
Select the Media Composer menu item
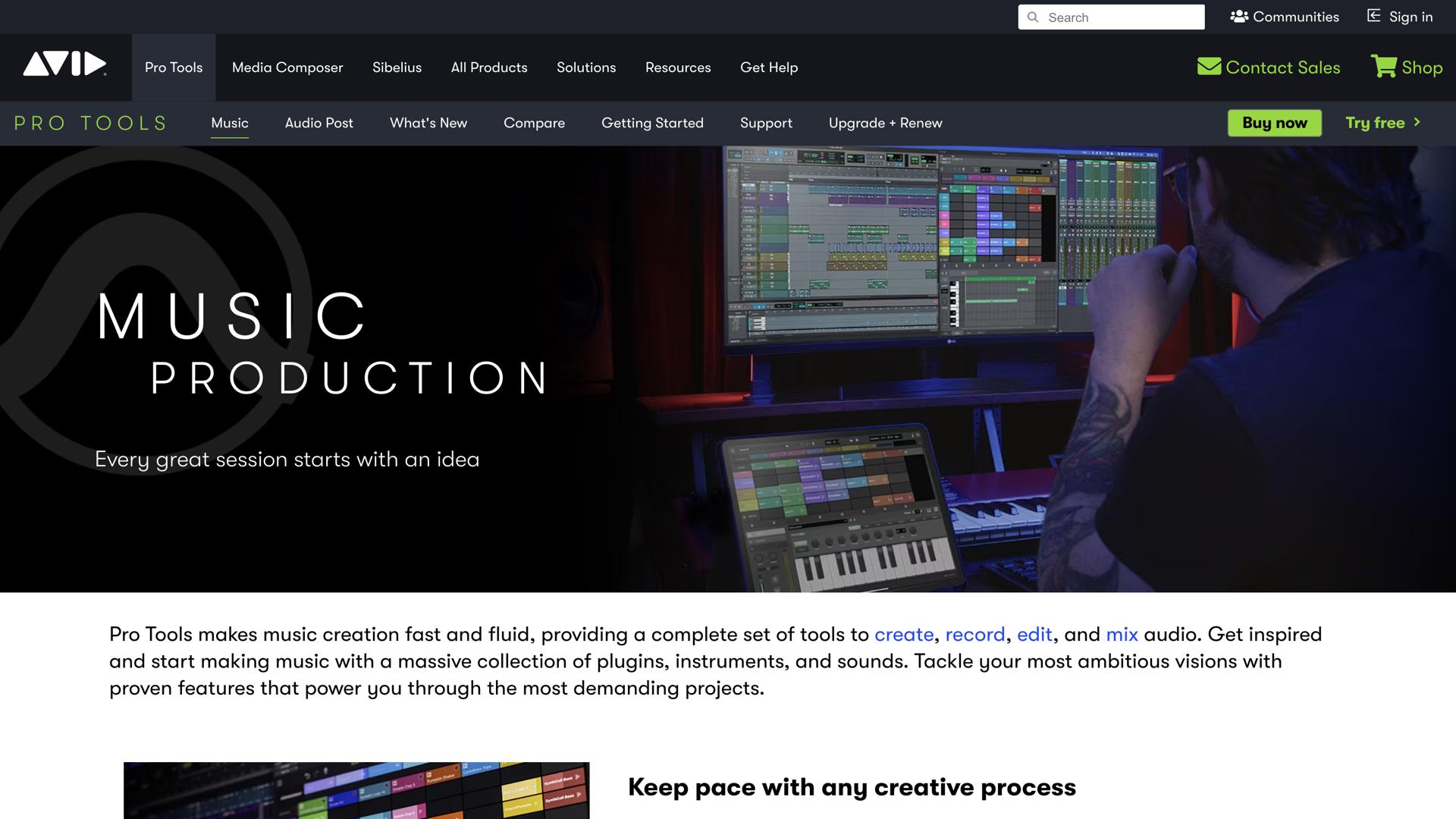[x=287, y=67]
